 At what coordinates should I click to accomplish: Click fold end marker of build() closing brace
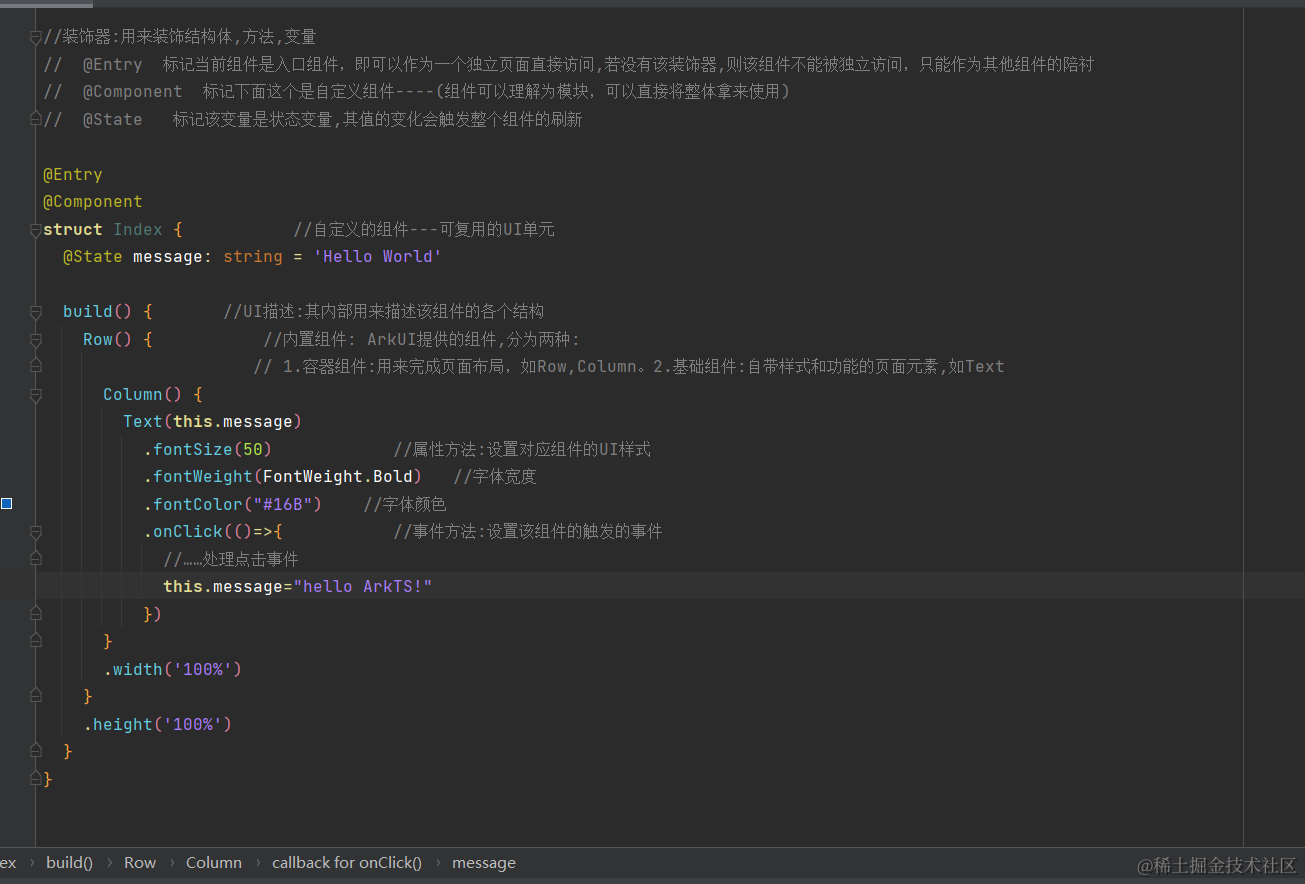tap(36, 751)
